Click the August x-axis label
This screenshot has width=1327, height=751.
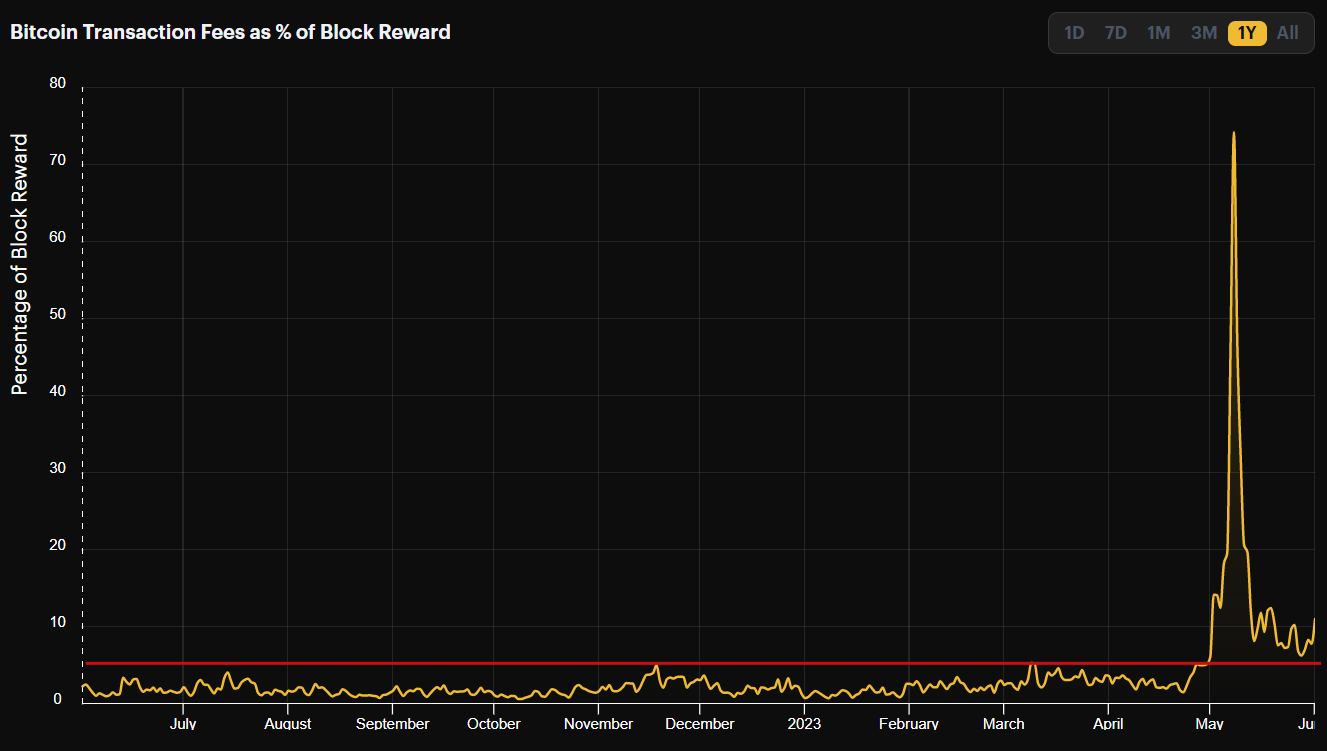pos(288,724)
